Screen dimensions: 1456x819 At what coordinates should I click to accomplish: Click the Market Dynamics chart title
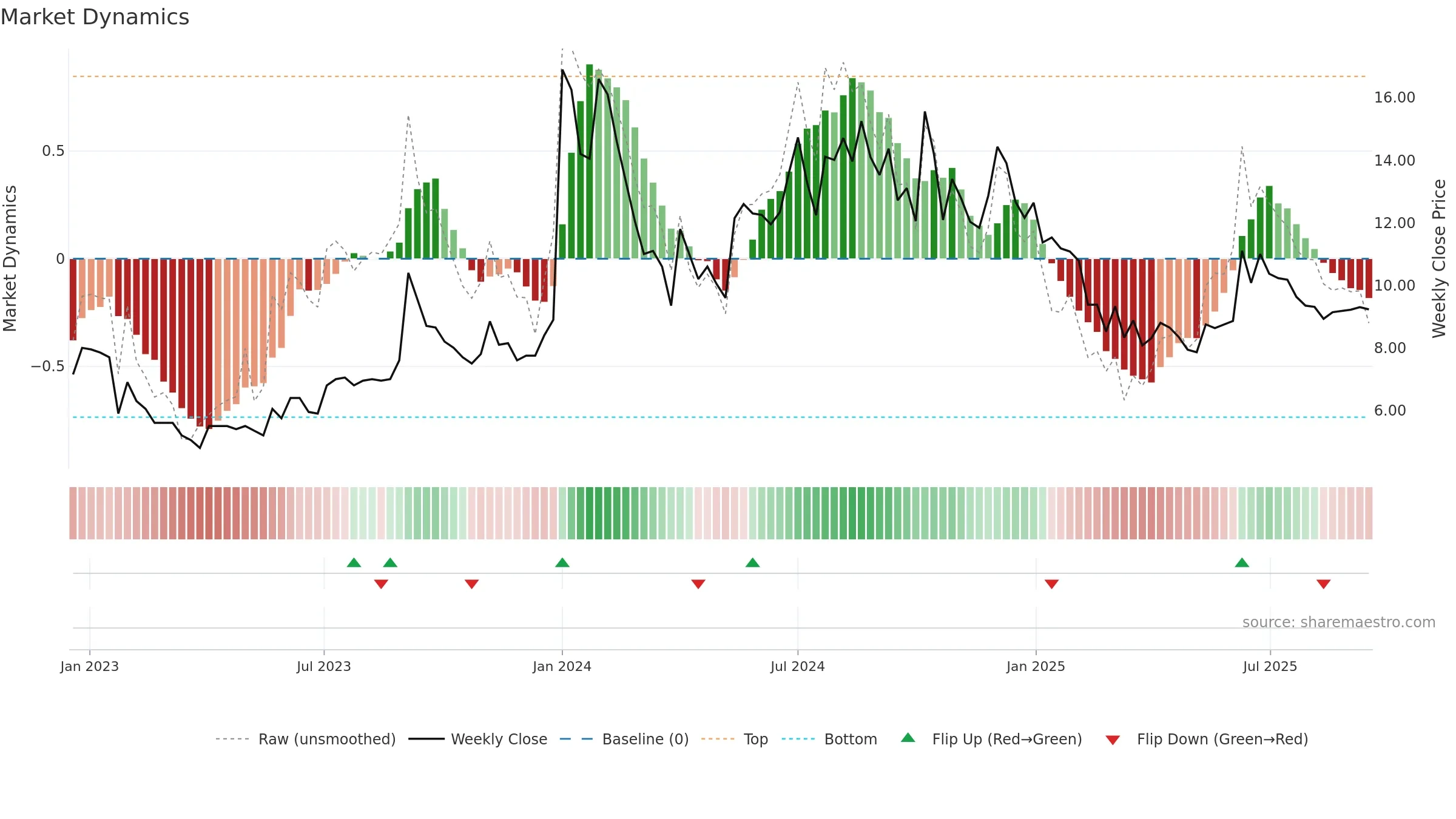tap(95, 17)
